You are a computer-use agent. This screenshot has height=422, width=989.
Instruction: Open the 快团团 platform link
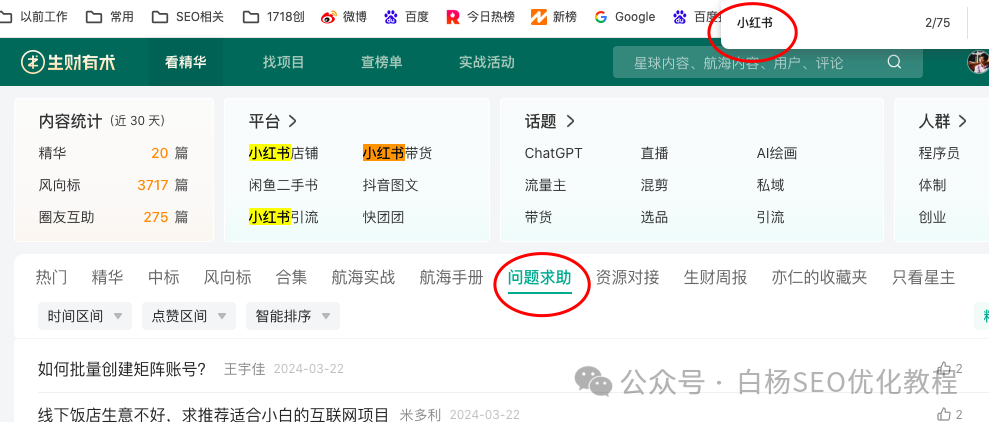point(383,218)
